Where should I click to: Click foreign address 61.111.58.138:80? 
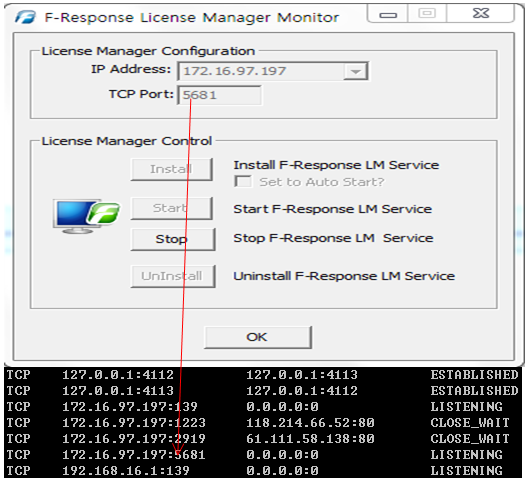(311, 439)
